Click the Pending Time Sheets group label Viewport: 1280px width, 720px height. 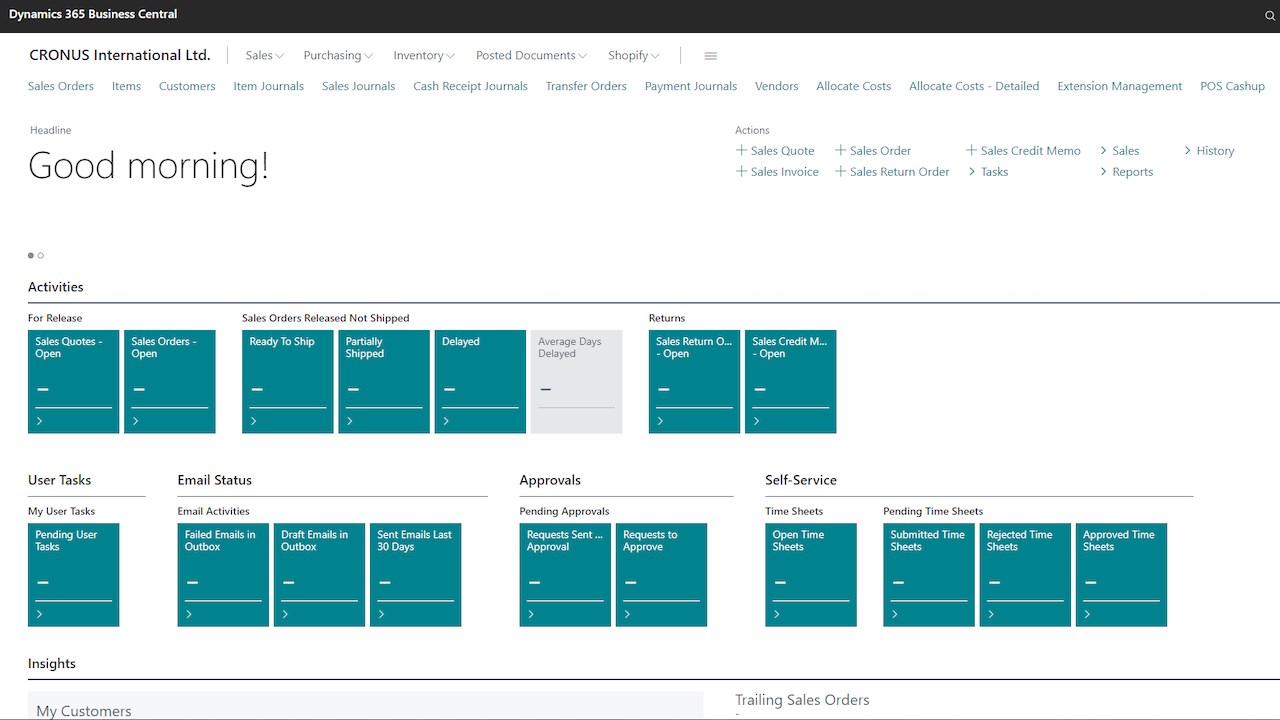(933, 511)
